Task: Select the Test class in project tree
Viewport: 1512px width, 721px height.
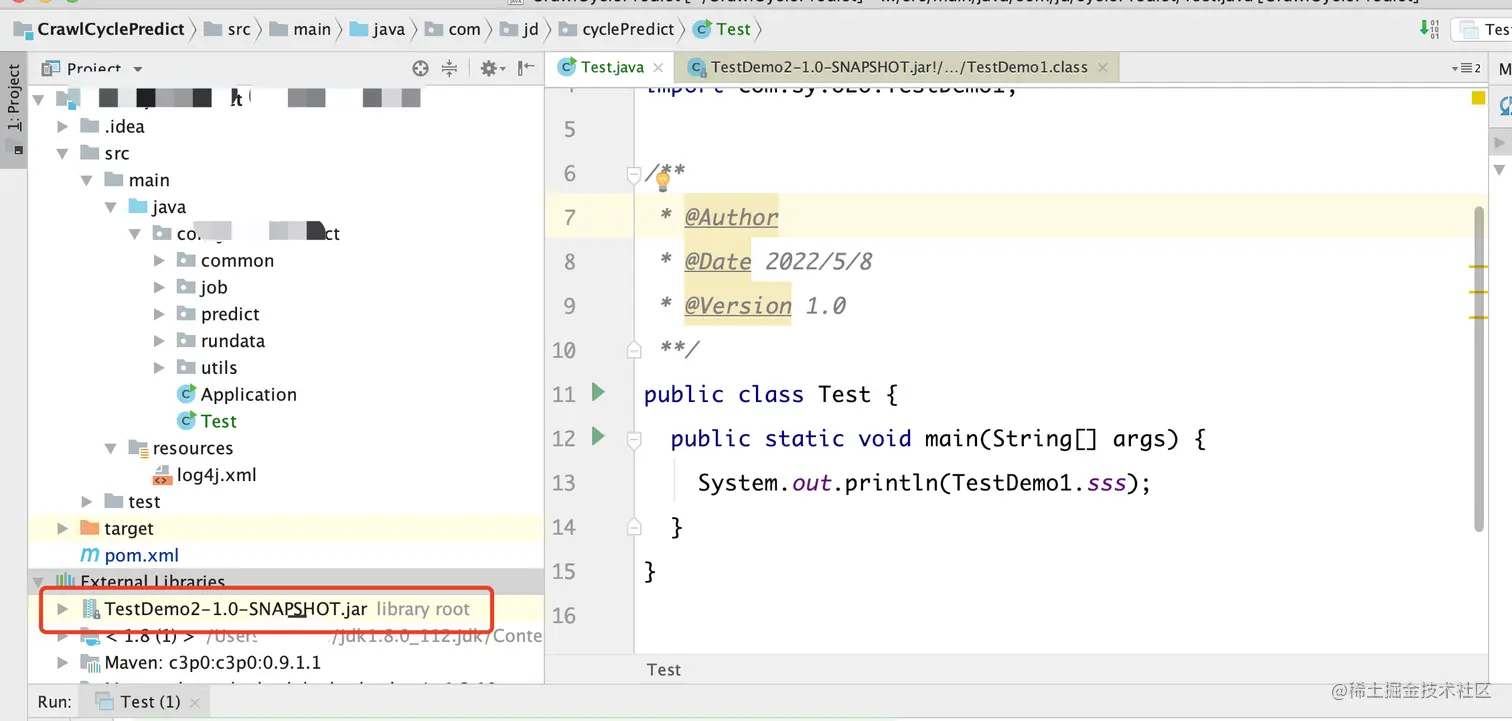Action: (x=218, y=421)
